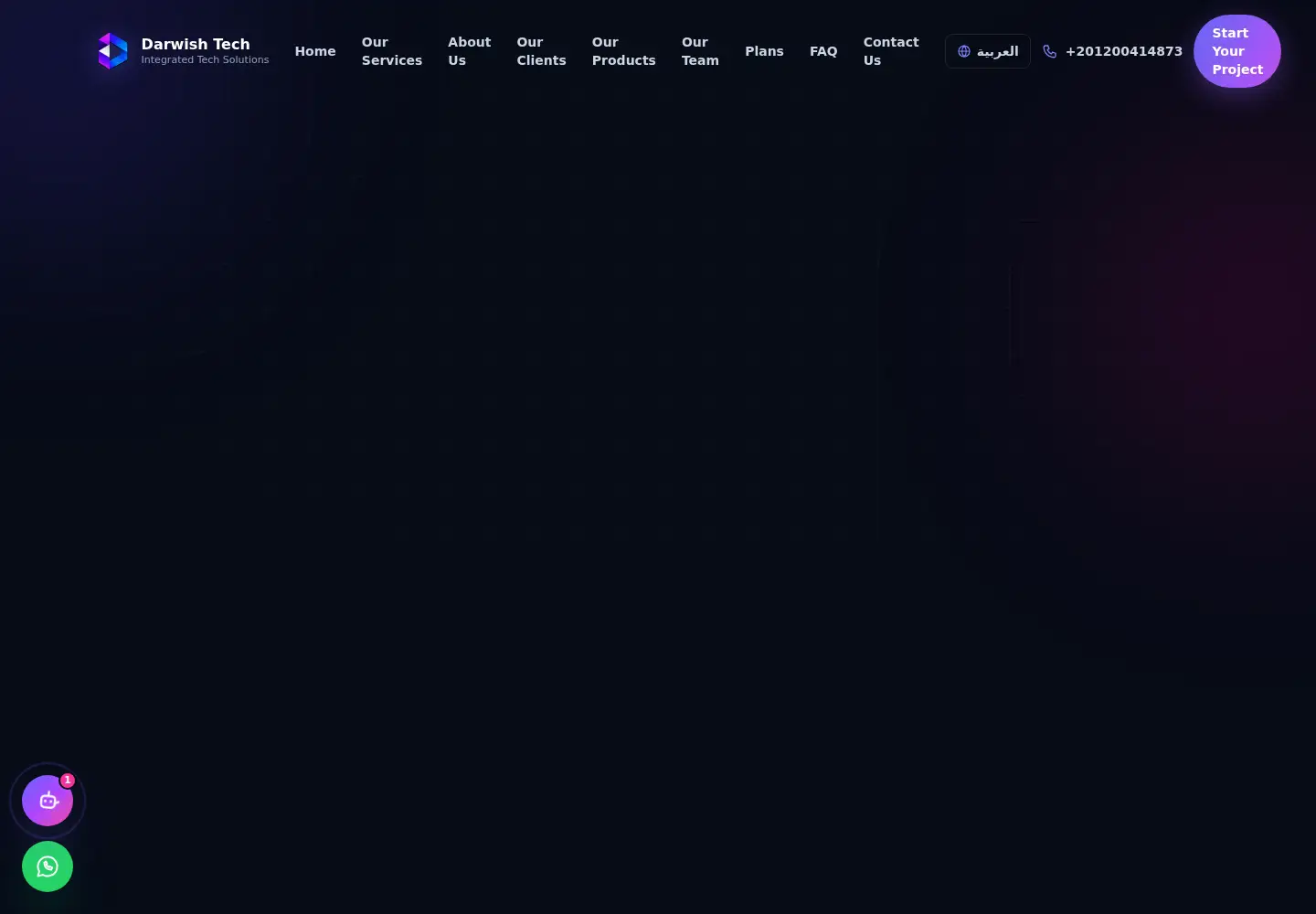Image resolution: width=1316 pixels, height=914 pixels.
Task: Select Plans in the navigation bar
Action: [x=764, y=51]
